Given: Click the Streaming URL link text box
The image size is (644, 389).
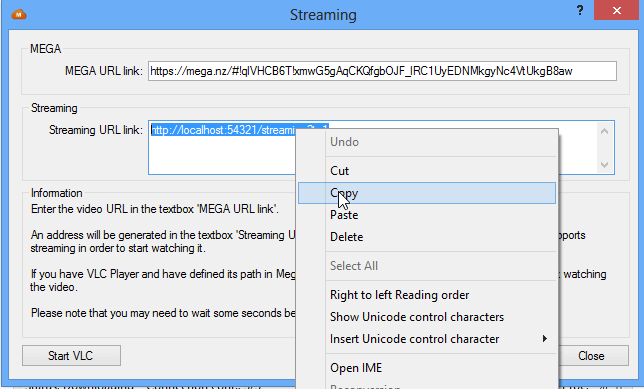Looking at the screenshot, I should click(381, 147).
